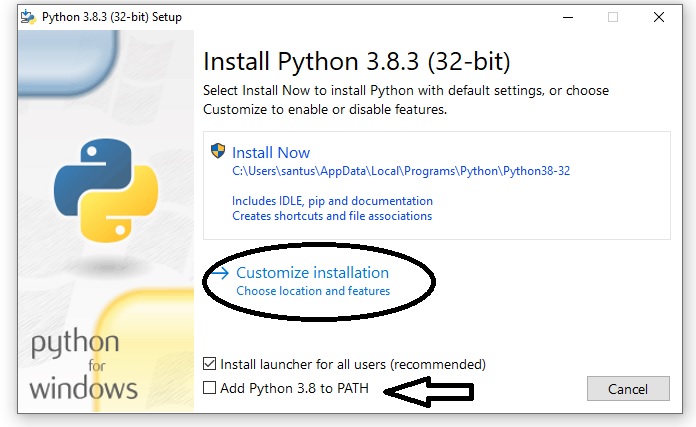Click the Python snake logo
The width and height of the screenshot is (696, 427).
tap(106, 190)
